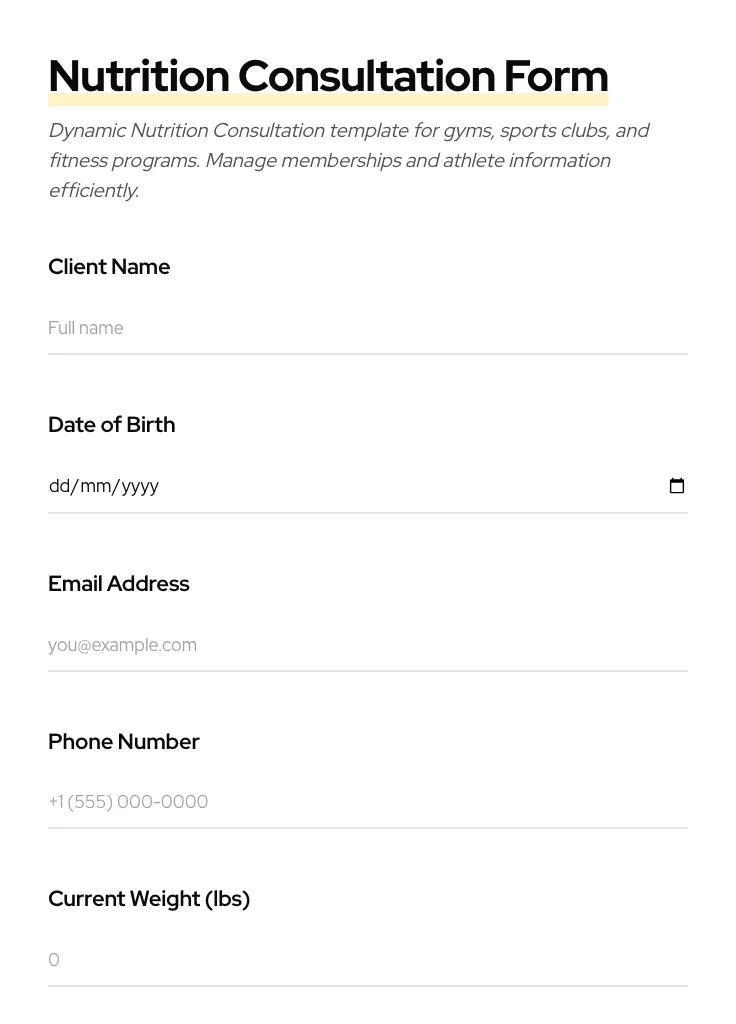Click the word 'efficiently.' in the description

tap(93, 191)
